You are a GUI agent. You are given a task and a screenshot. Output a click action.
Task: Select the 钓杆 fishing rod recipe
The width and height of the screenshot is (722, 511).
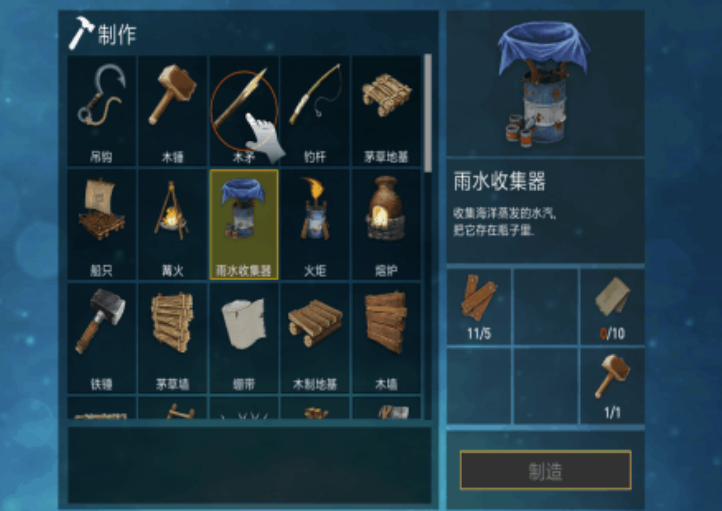315,111
